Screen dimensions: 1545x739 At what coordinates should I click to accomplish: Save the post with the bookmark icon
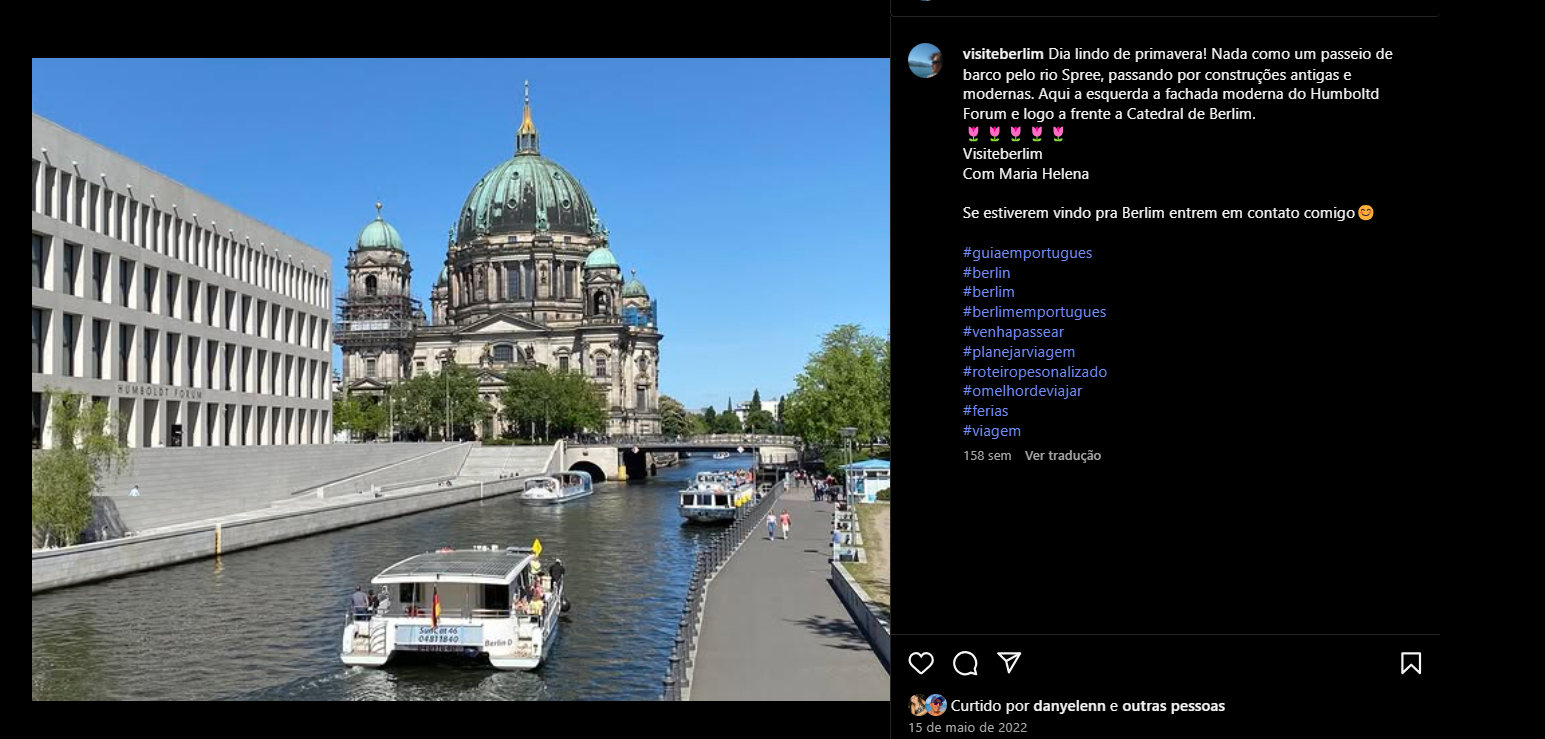click(x=1410, y=663)
